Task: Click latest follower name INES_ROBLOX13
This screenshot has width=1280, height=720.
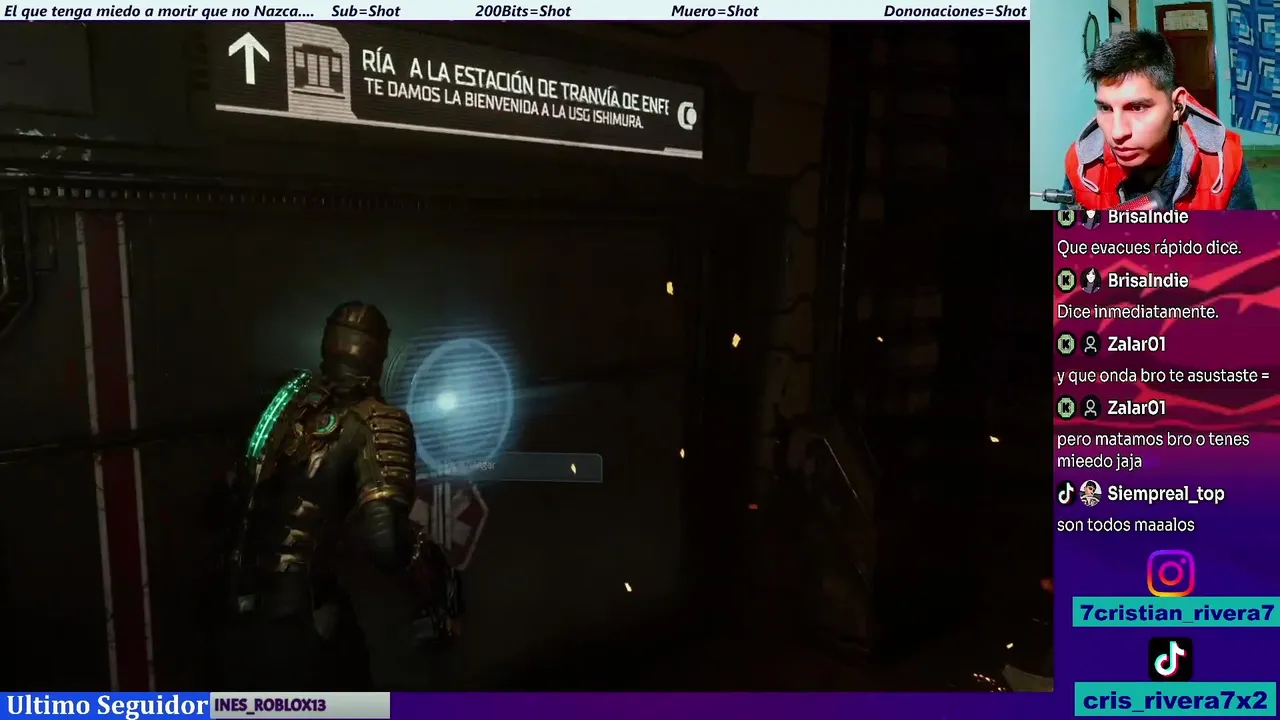Action: click(x=270, y=706)
